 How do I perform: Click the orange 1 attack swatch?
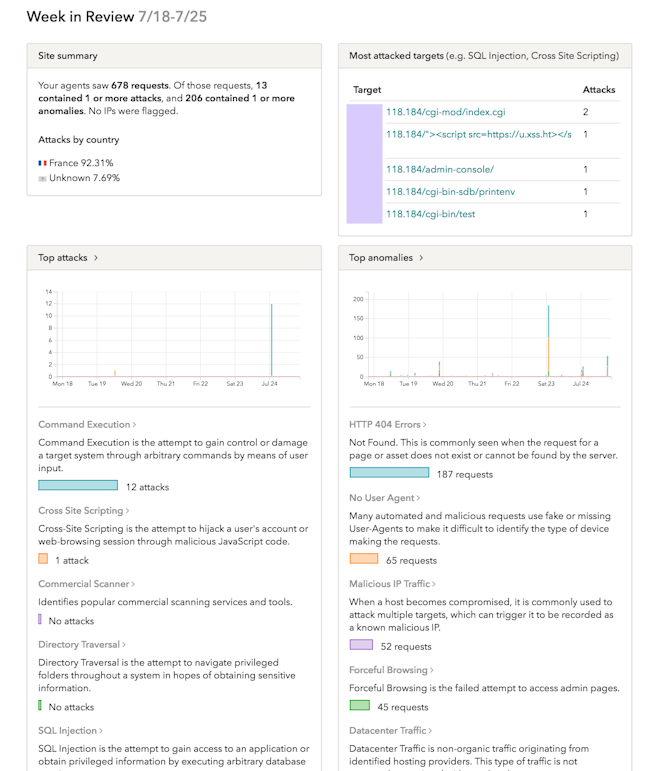[x=43, y=559]
